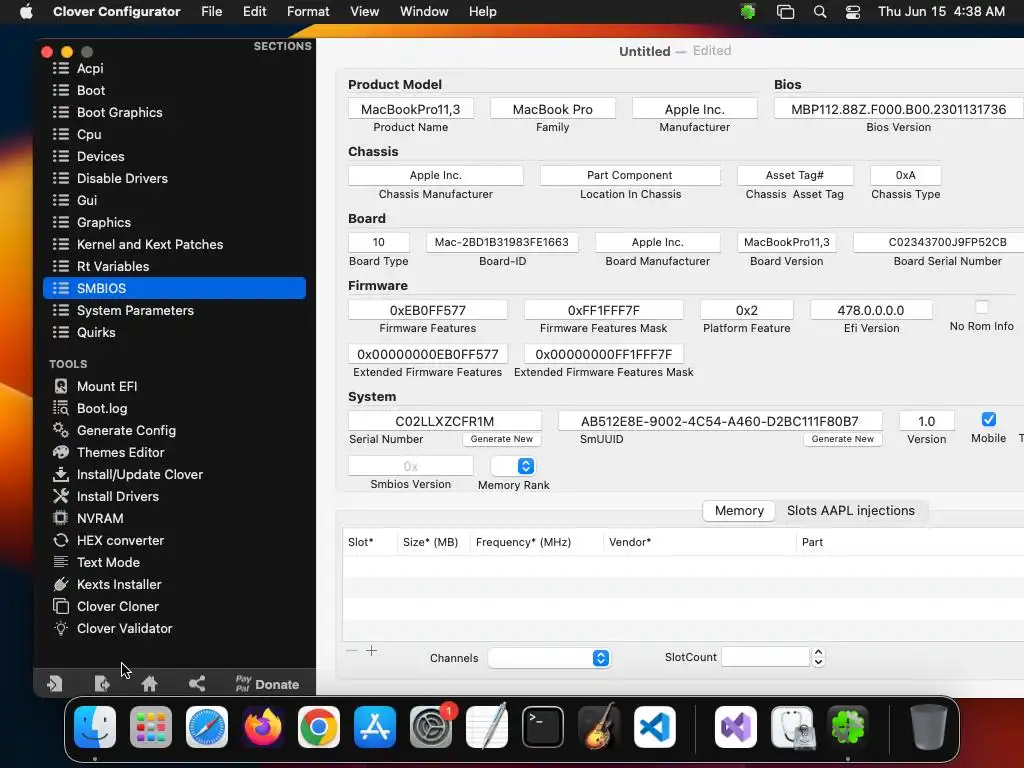The height and width of the screenshot is (768, 1024).
Task: Open the Memory Rank dropdown
Action: [513, 466]
